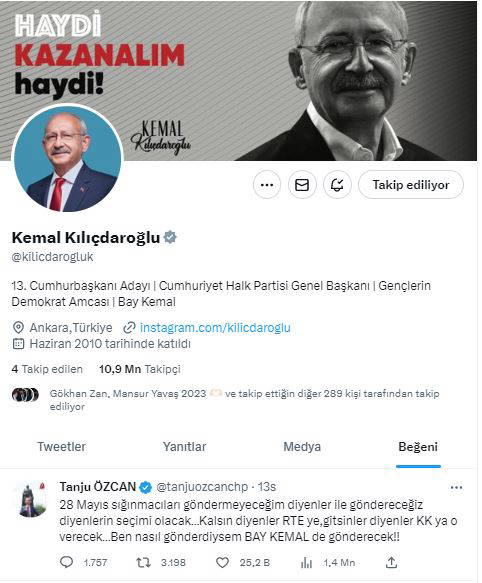The height and width of the screenshot is (583, 482).
Task: Toggle the notification bell icon
Action: (337, 184)
